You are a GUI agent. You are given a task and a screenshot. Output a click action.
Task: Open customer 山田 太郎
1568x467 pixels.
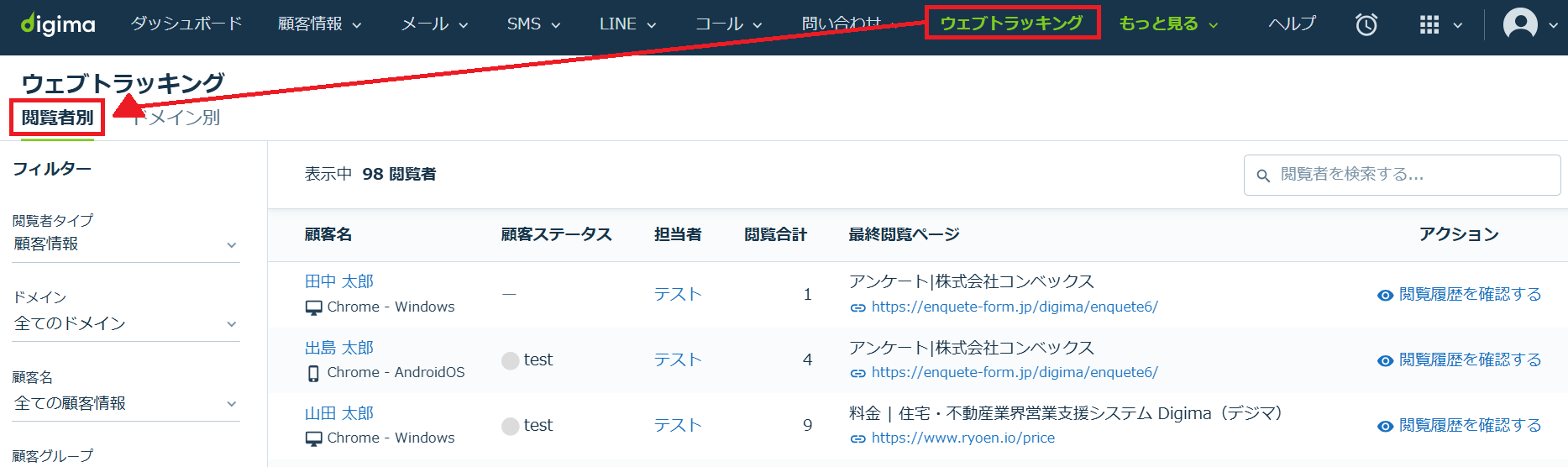pos(339,412)
